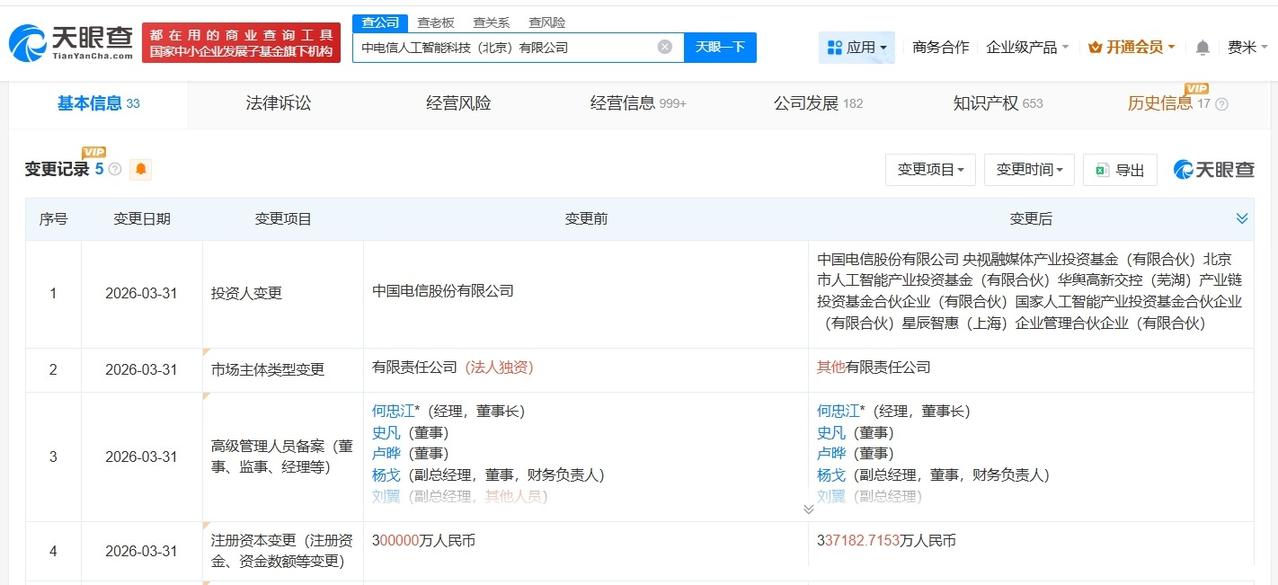
Task: Click the clear (×) icon in the search box
Action: (x=663, y=47)
